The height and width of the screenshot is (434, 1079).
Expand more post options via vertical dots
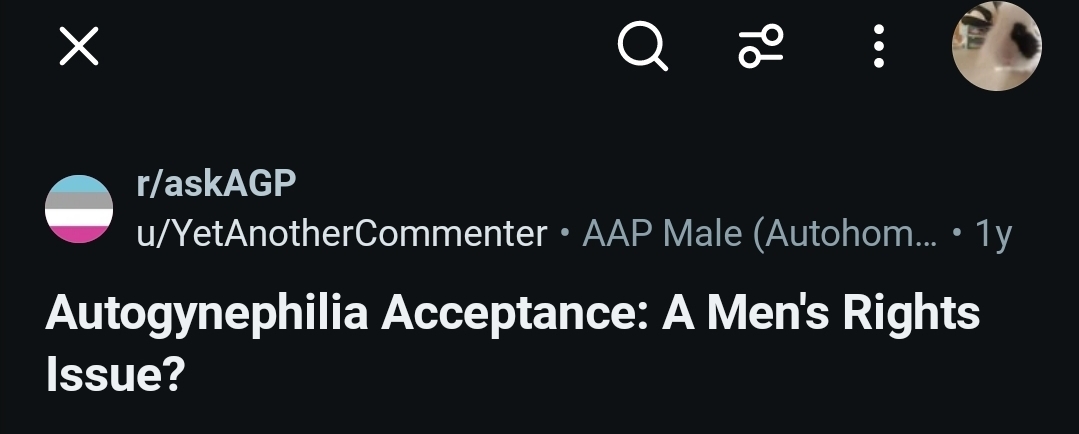878,47
